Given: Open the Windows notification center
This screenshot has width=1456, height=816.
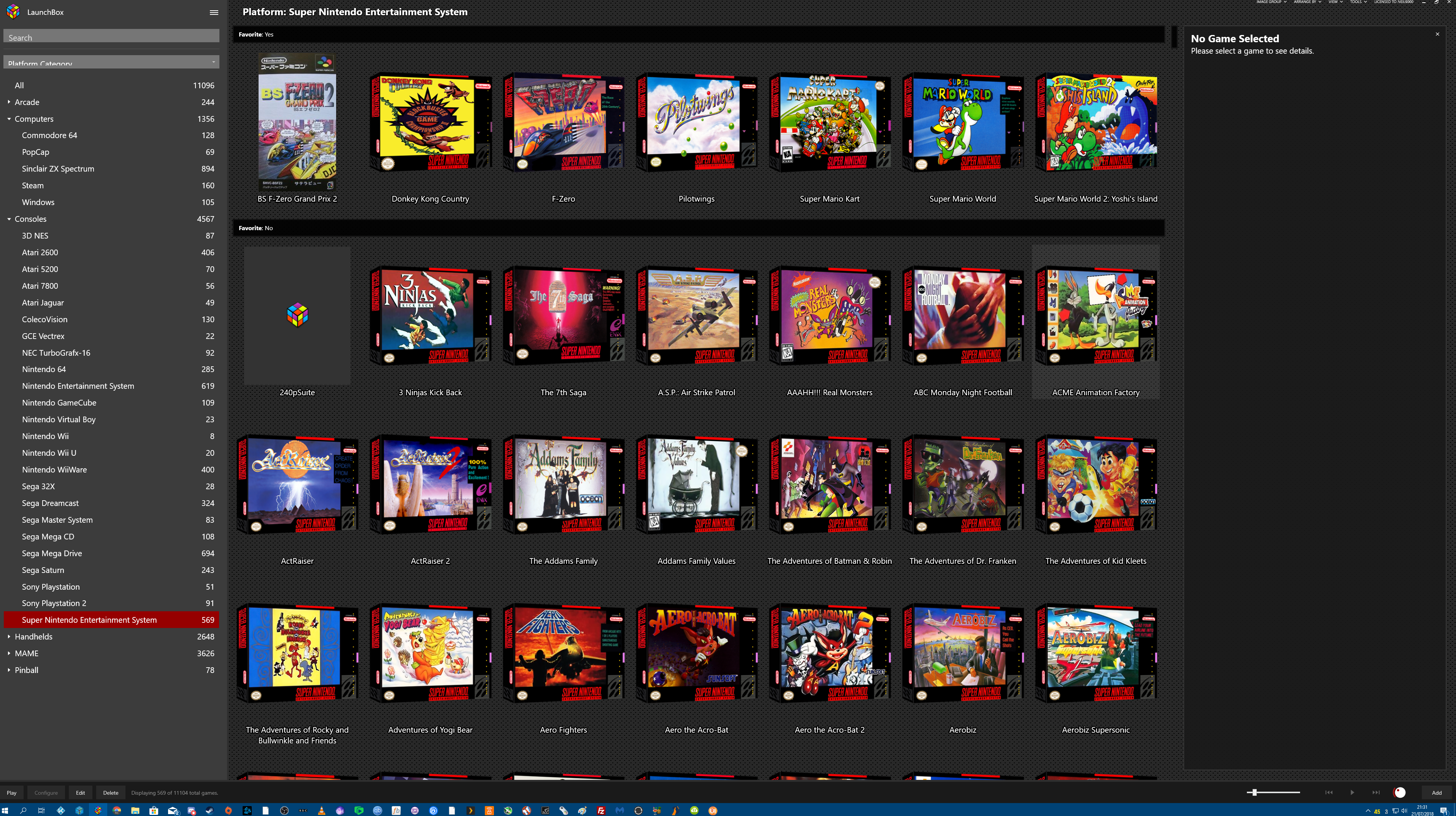Looking at the screenshot, I should point(1443,811).
